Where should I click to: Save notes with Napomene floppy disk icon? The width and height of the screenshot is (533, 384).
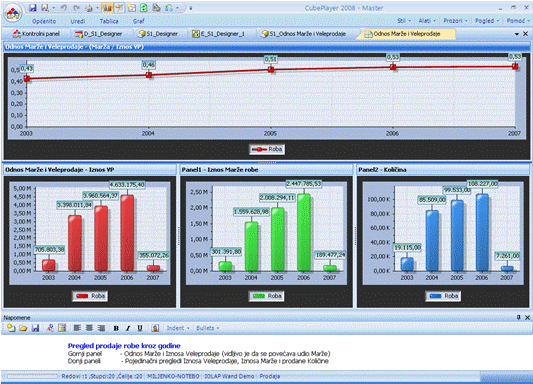(x=35, y=328)
